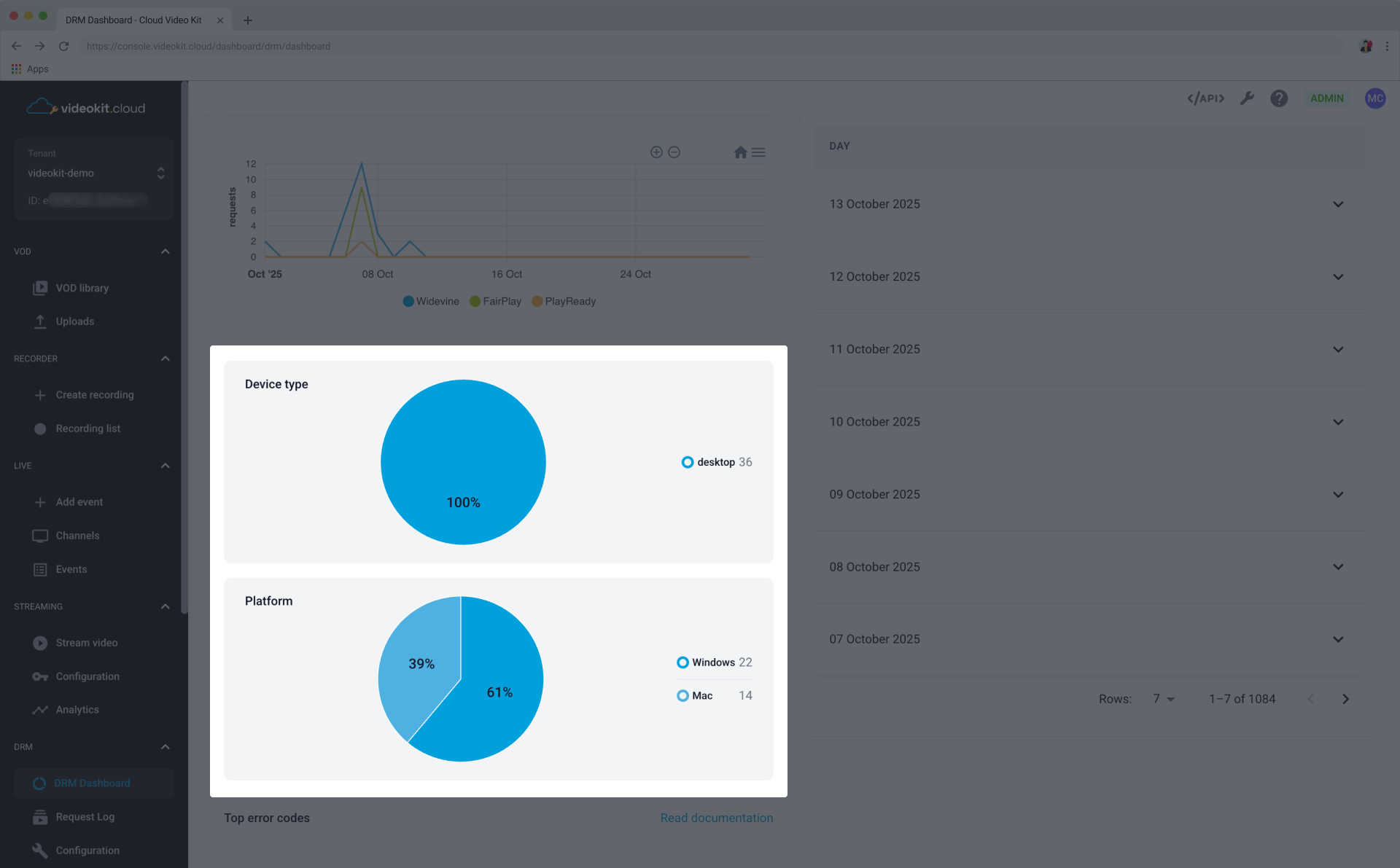
Task: Open the Read documentation link
Action: coord(716,817)
